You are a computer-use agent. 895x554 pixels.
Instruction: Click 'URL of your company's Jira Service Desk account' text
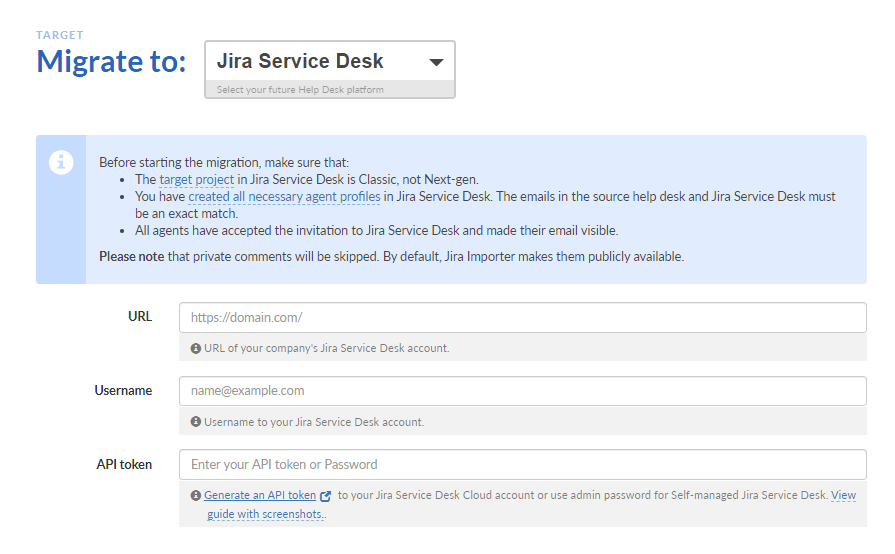pyautogui.click(x=326, y=348)
